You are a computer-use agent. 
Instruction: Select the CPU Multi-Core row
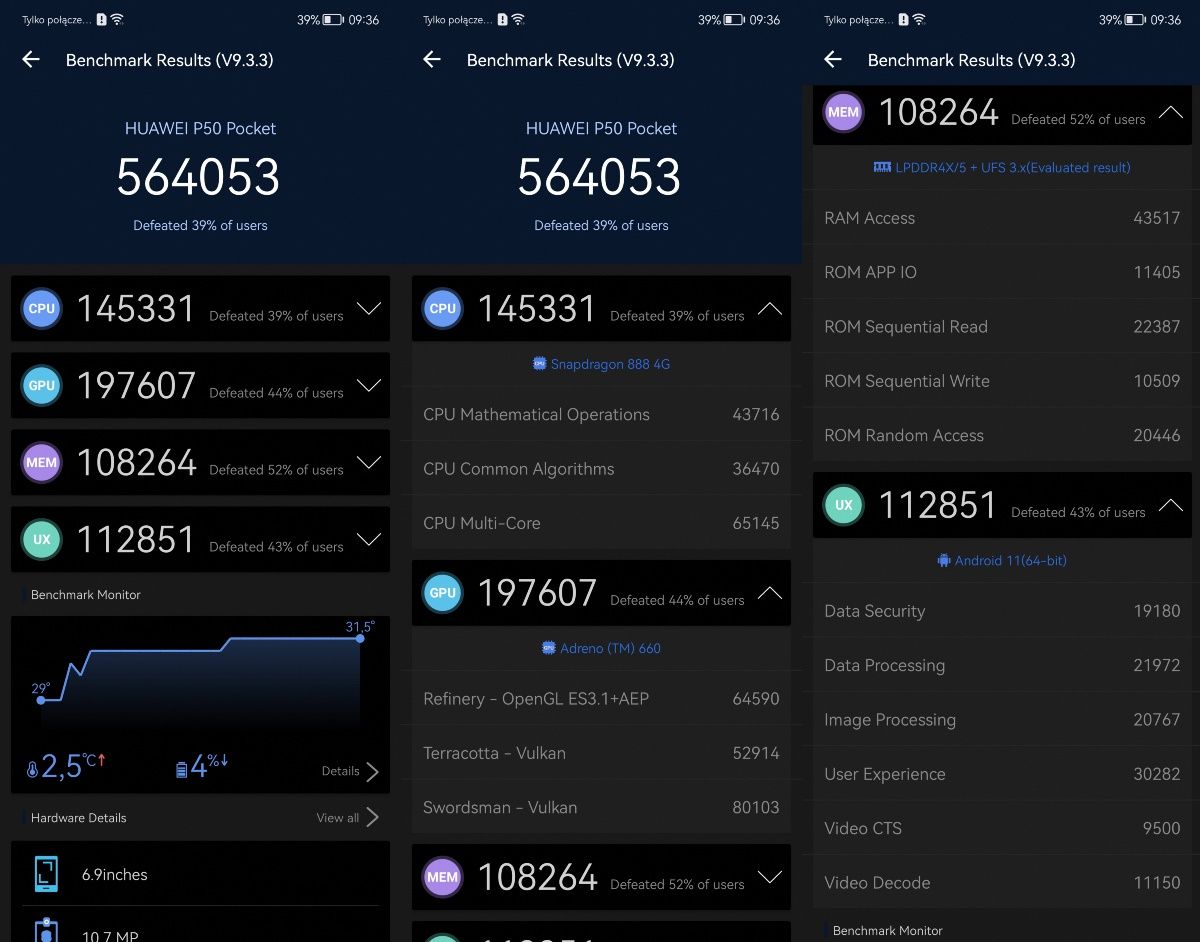[x=601, y=522]
